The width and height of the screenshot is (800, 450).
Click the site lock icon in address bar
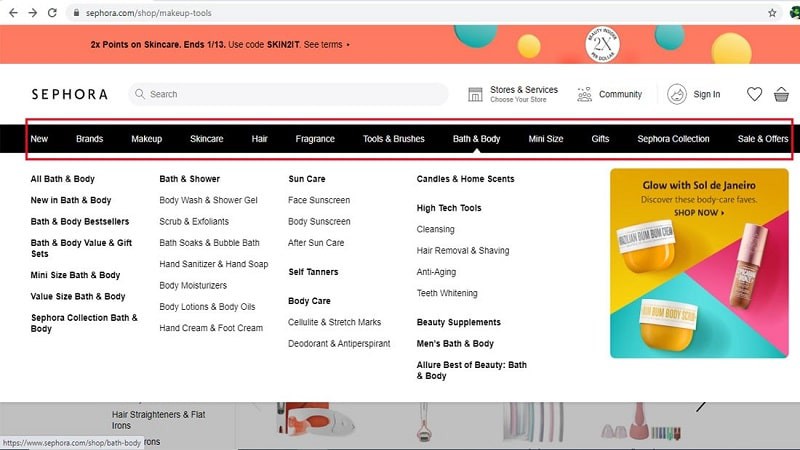76,13
